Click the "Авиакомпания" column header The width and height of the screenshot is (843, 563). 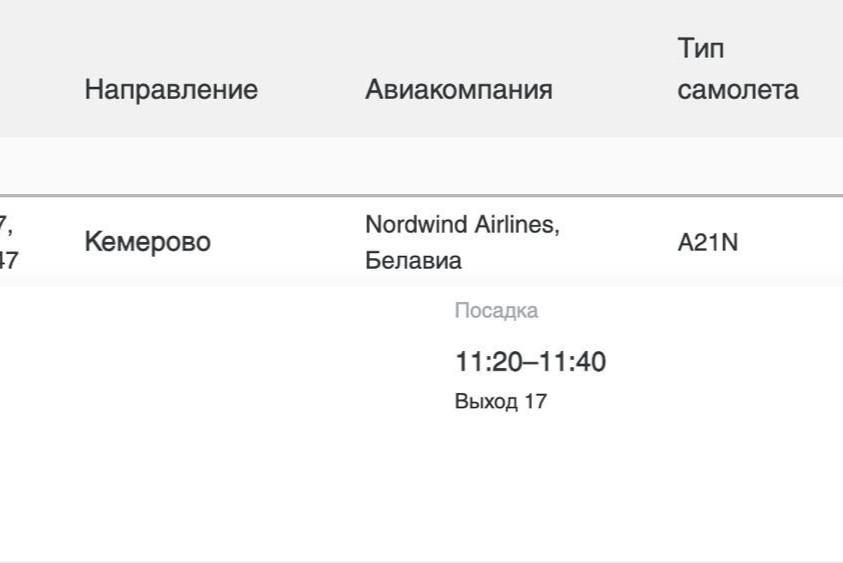coord(458,90)
